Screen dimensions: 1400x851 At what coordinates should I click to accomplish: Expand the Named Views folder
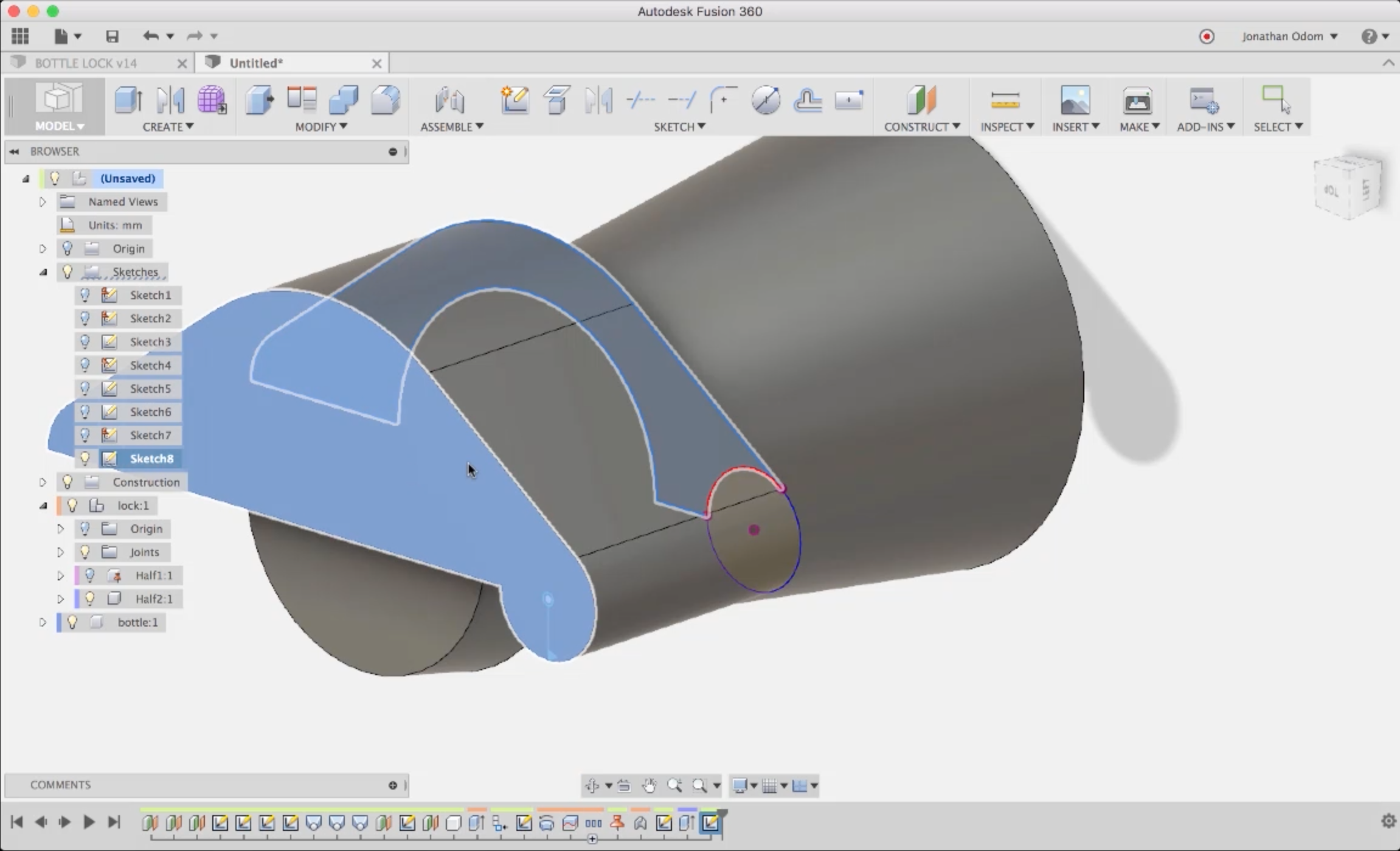(x=43, y=202)
